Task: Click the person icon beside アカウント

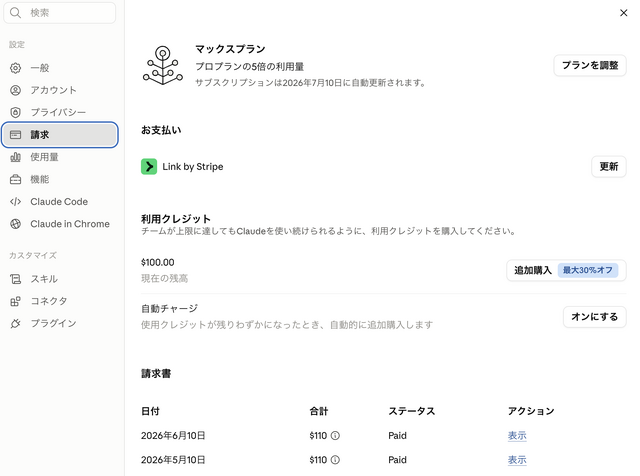Action: pyautogui.click(x=16, y=90)
